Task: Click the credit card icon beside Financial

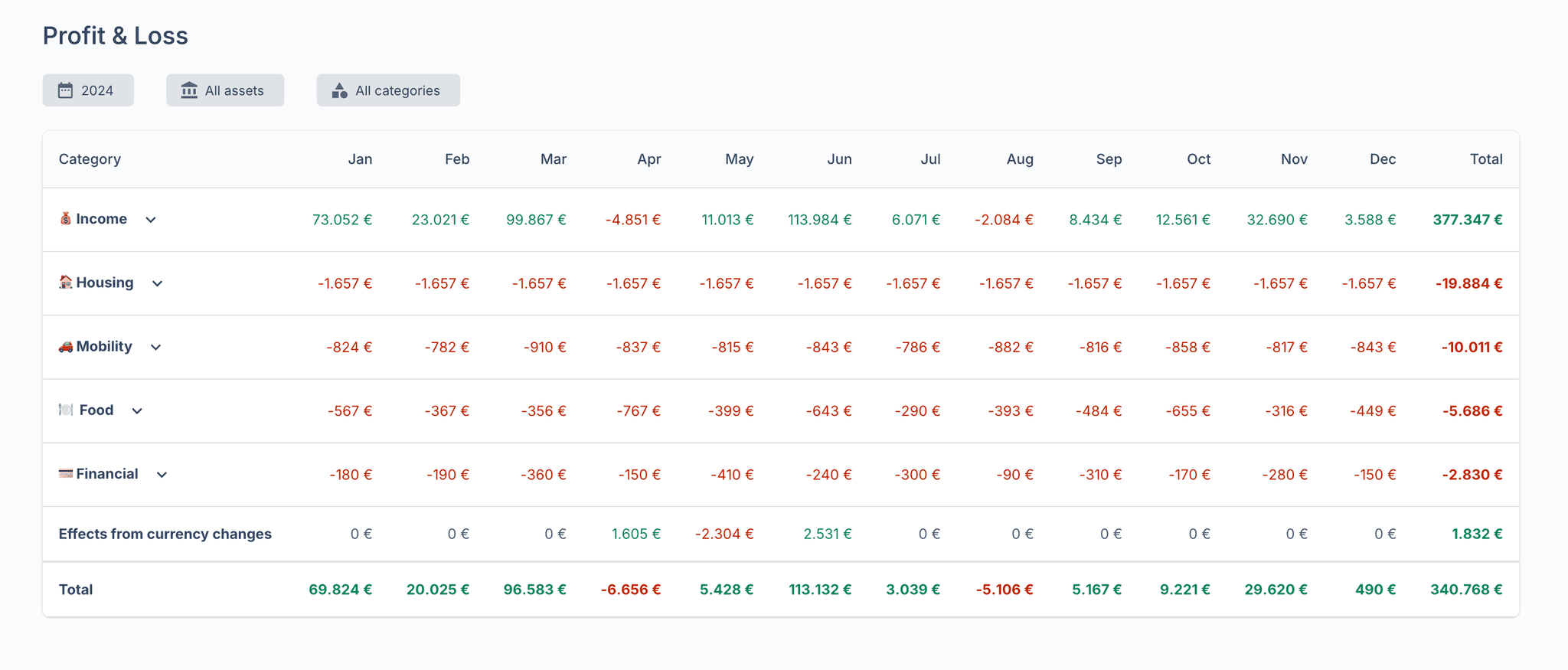Action: [x=66, y=474]
